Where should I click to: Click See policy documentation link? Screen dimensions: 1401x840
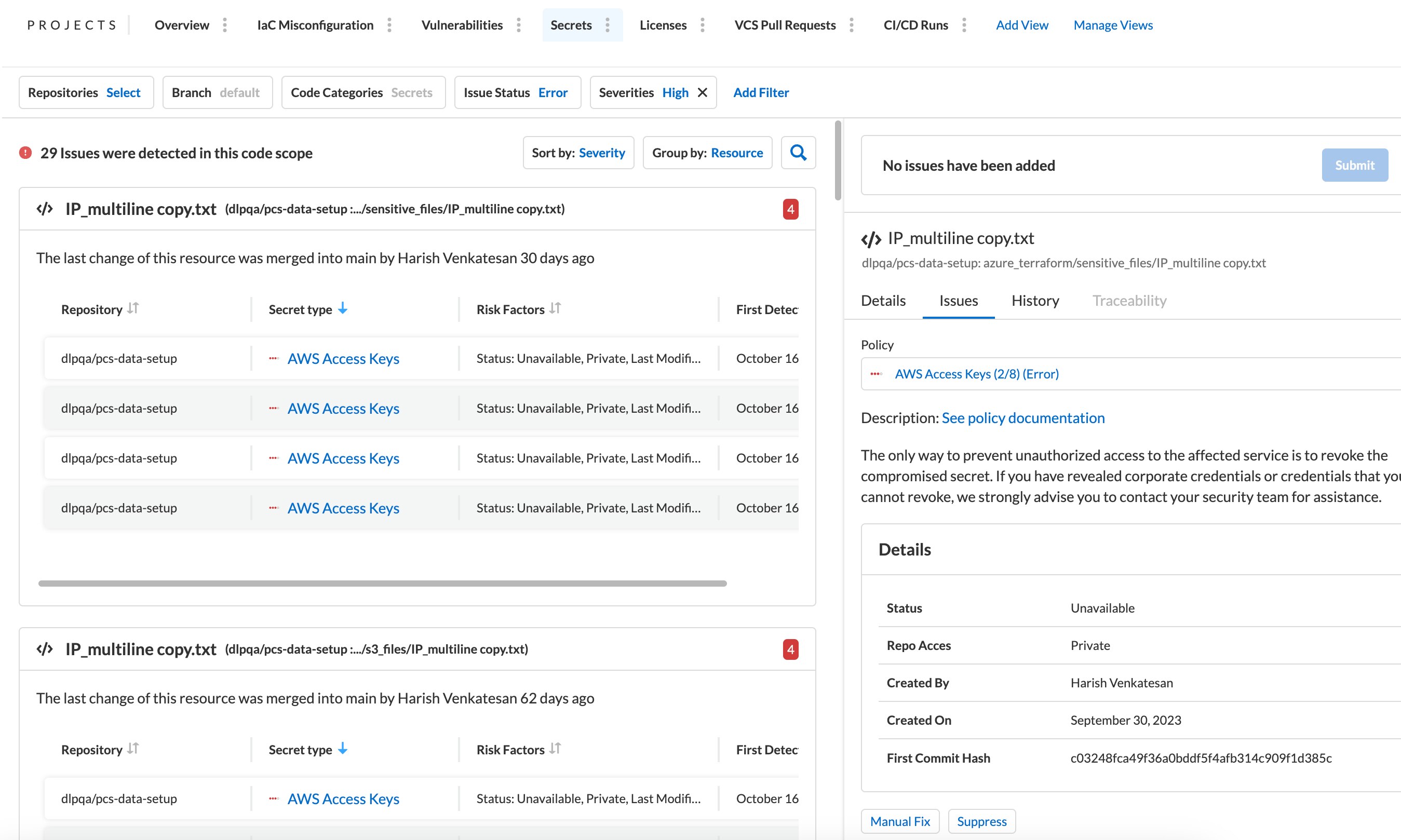[1022, 418]
